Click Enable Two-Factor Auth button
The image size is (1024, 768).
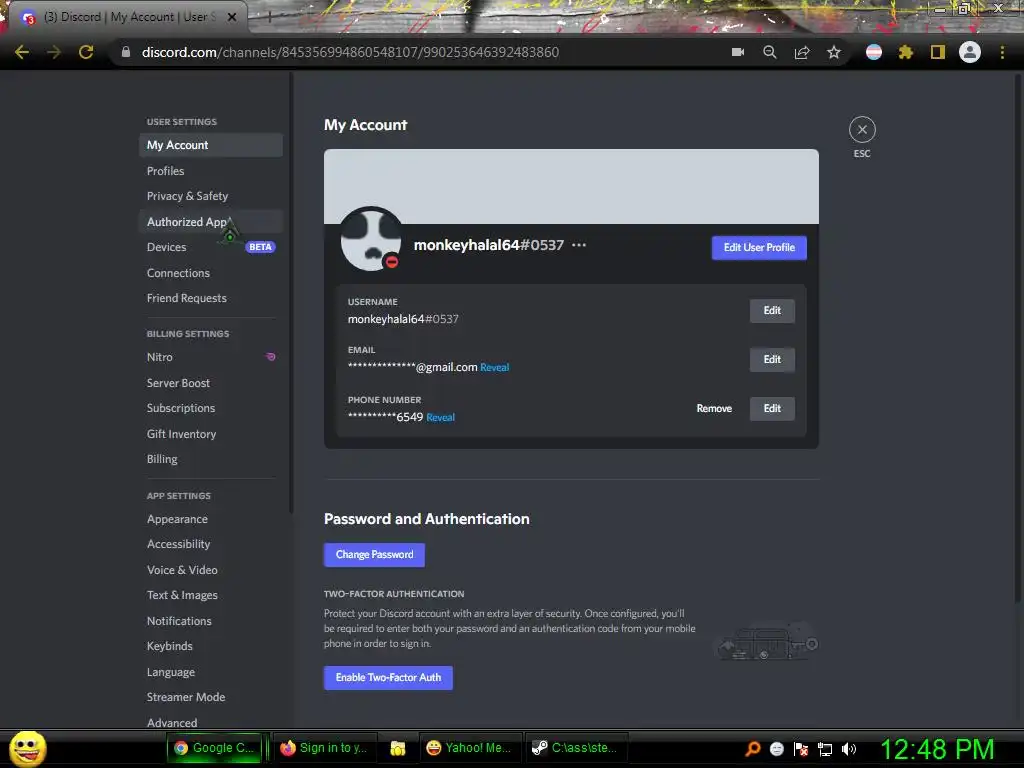pyautogui.click(x=388, y=677)
